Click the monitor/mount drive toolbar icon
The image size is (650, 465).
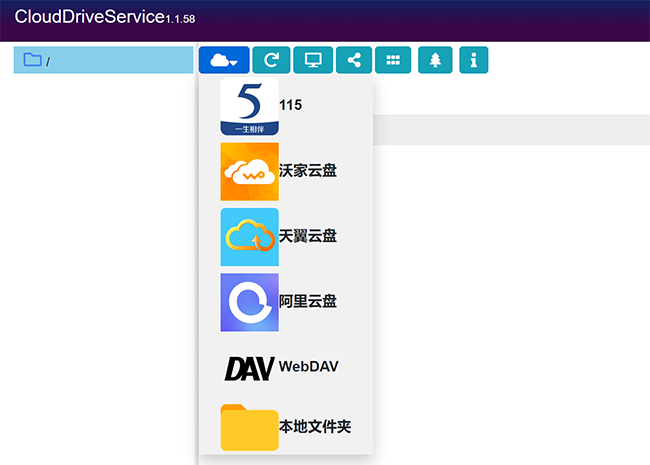313,60
